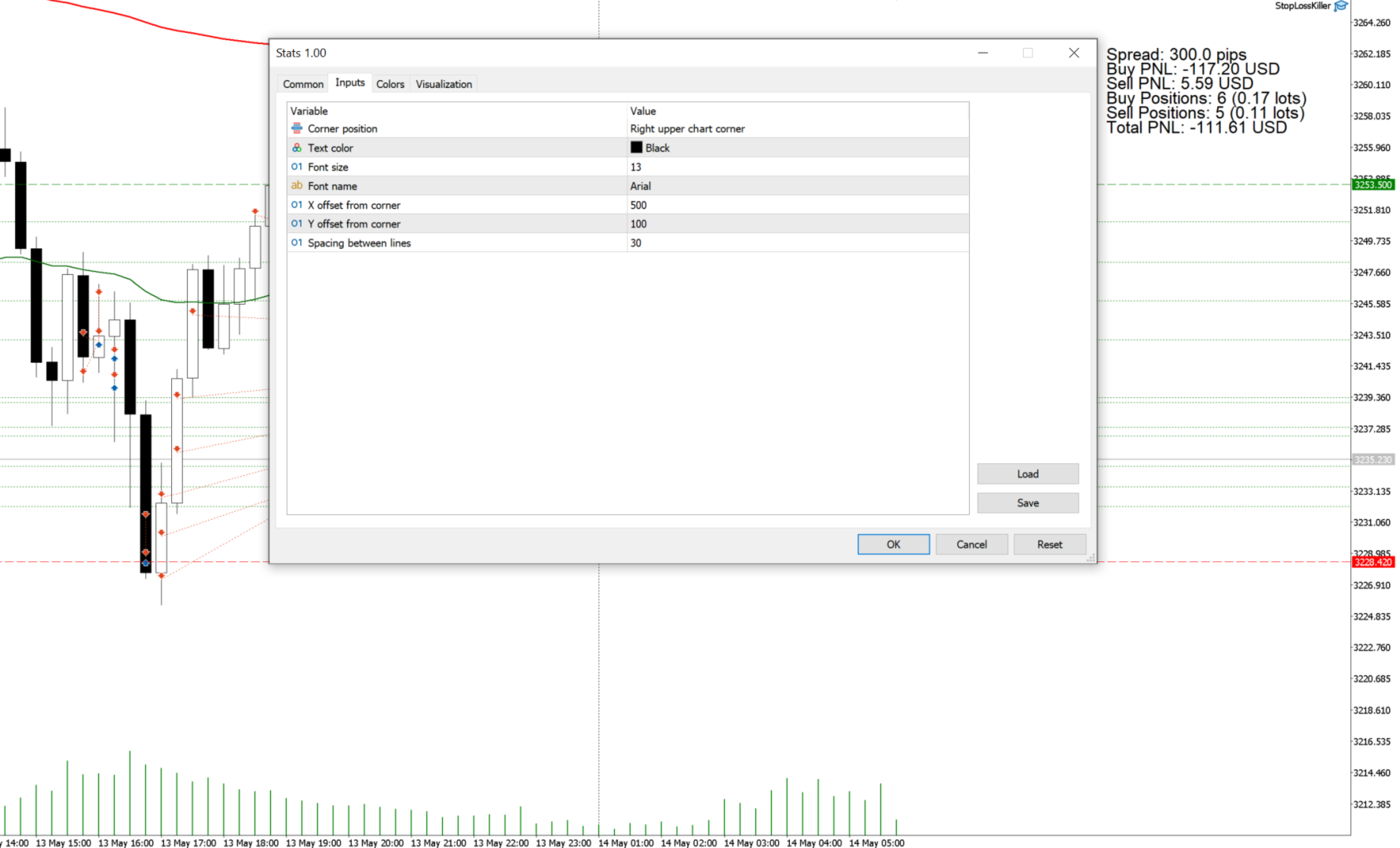Click the Cancel button
The height and width of the screenshot is (848, 1400).
point(971,544)
